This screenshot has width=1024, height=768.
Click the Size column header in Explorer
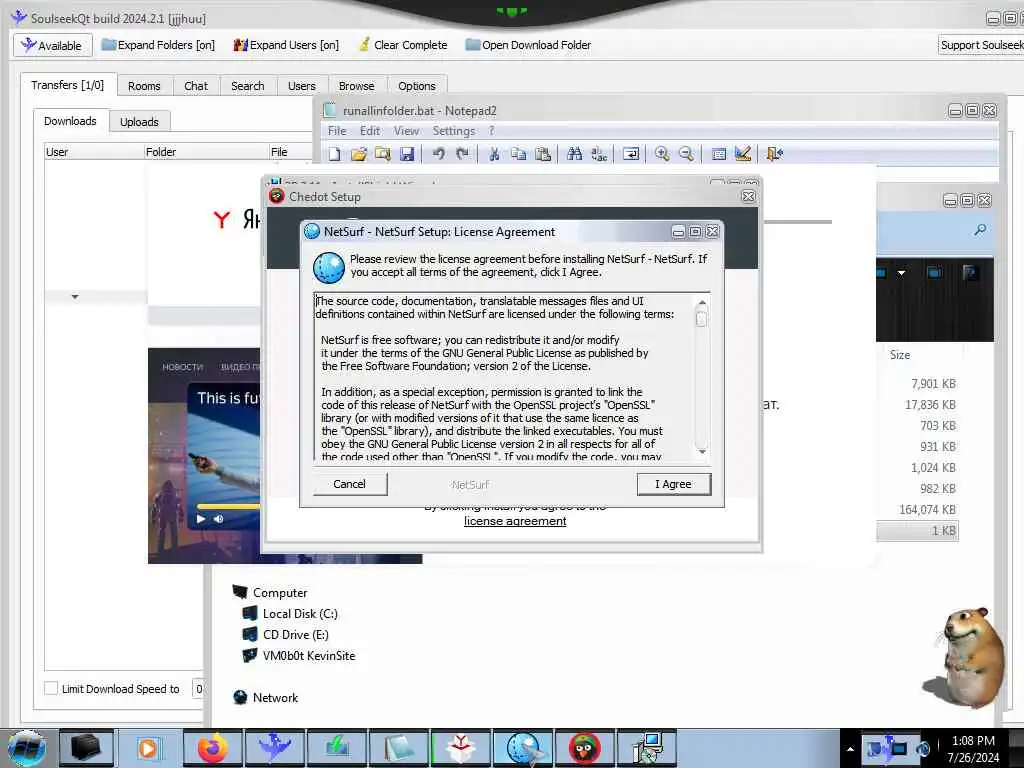[x=900, y=355]
